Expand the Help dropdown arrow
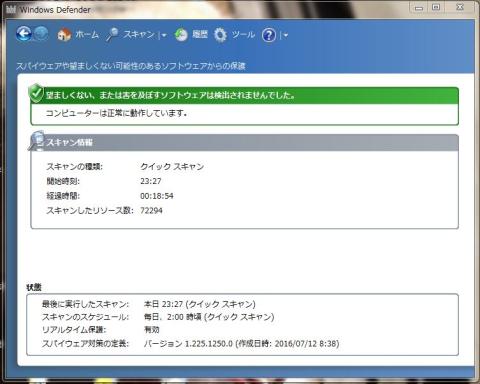The image size is (480, 384). (x=285, y=35)
